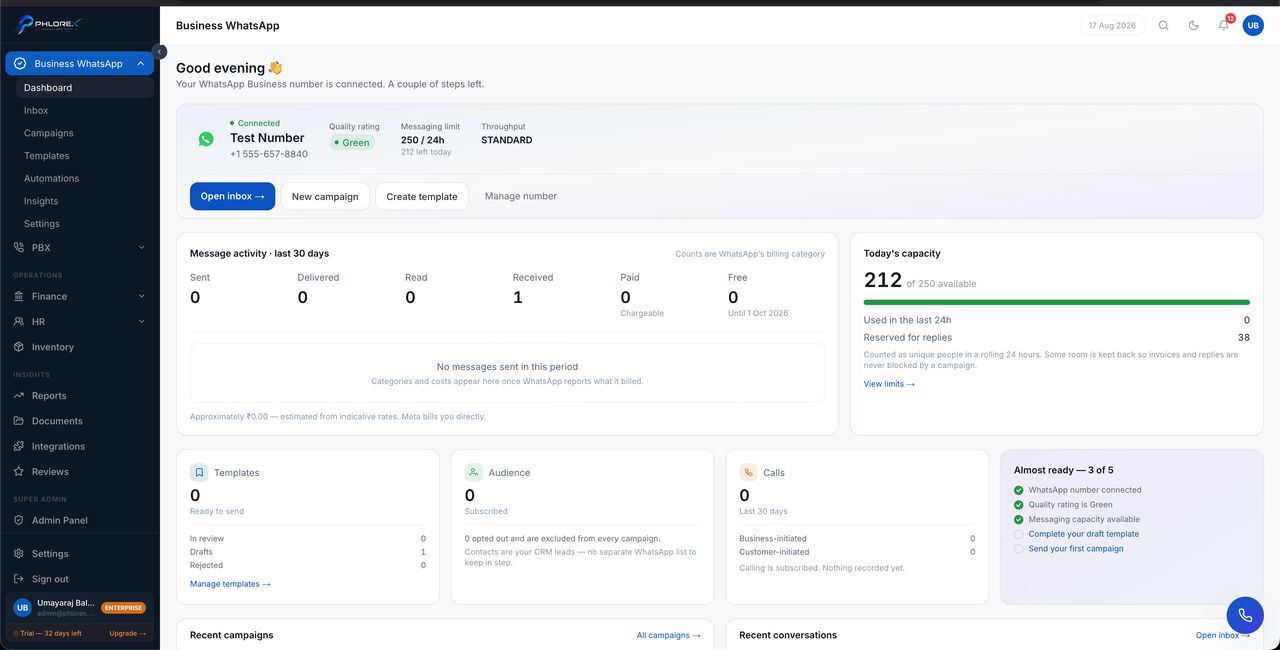Collapse the Business WhatsApp menu chevron
1280x650 pixels.
141,63
